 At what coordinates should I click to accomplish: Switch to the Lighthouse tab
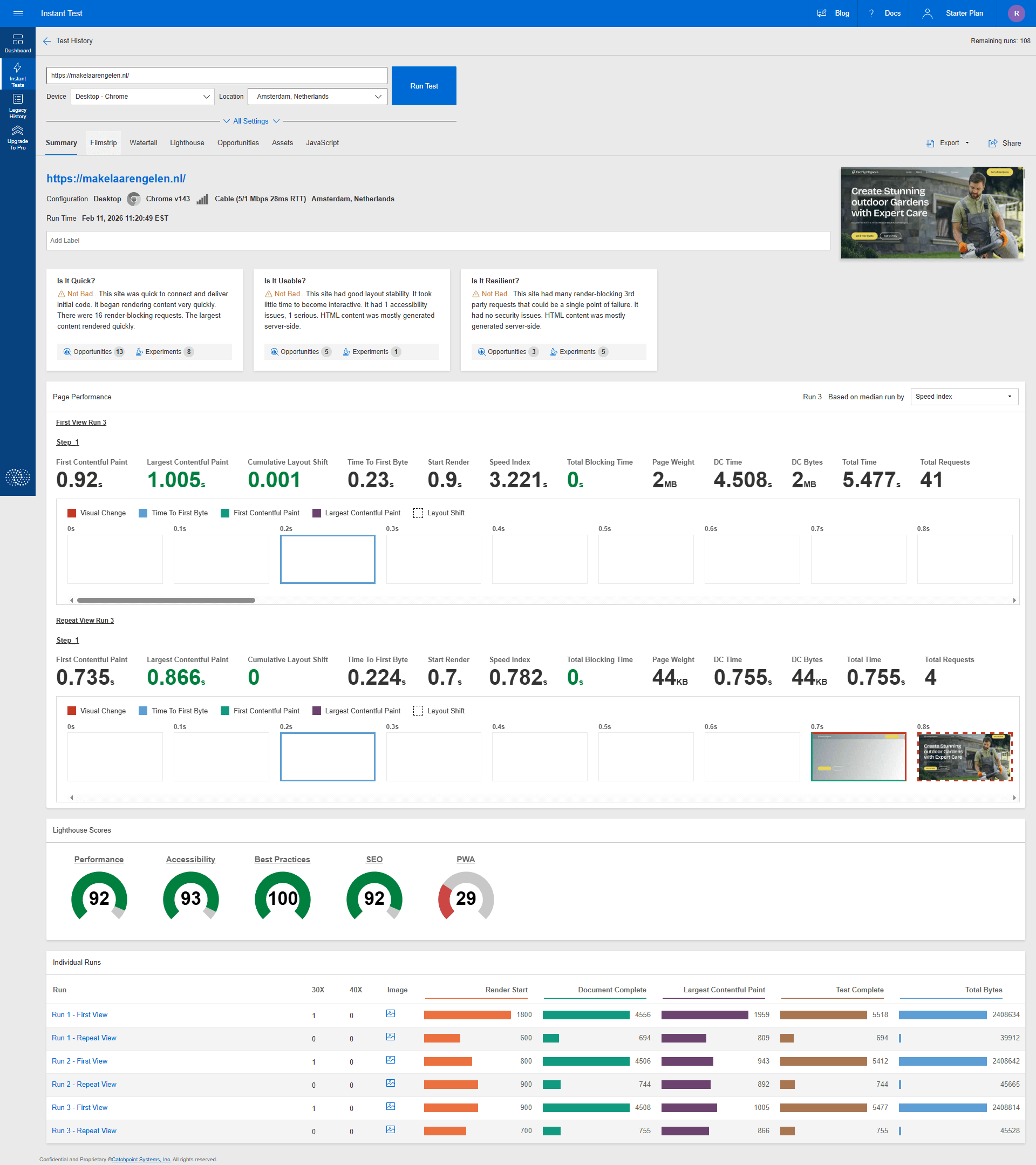187,143
